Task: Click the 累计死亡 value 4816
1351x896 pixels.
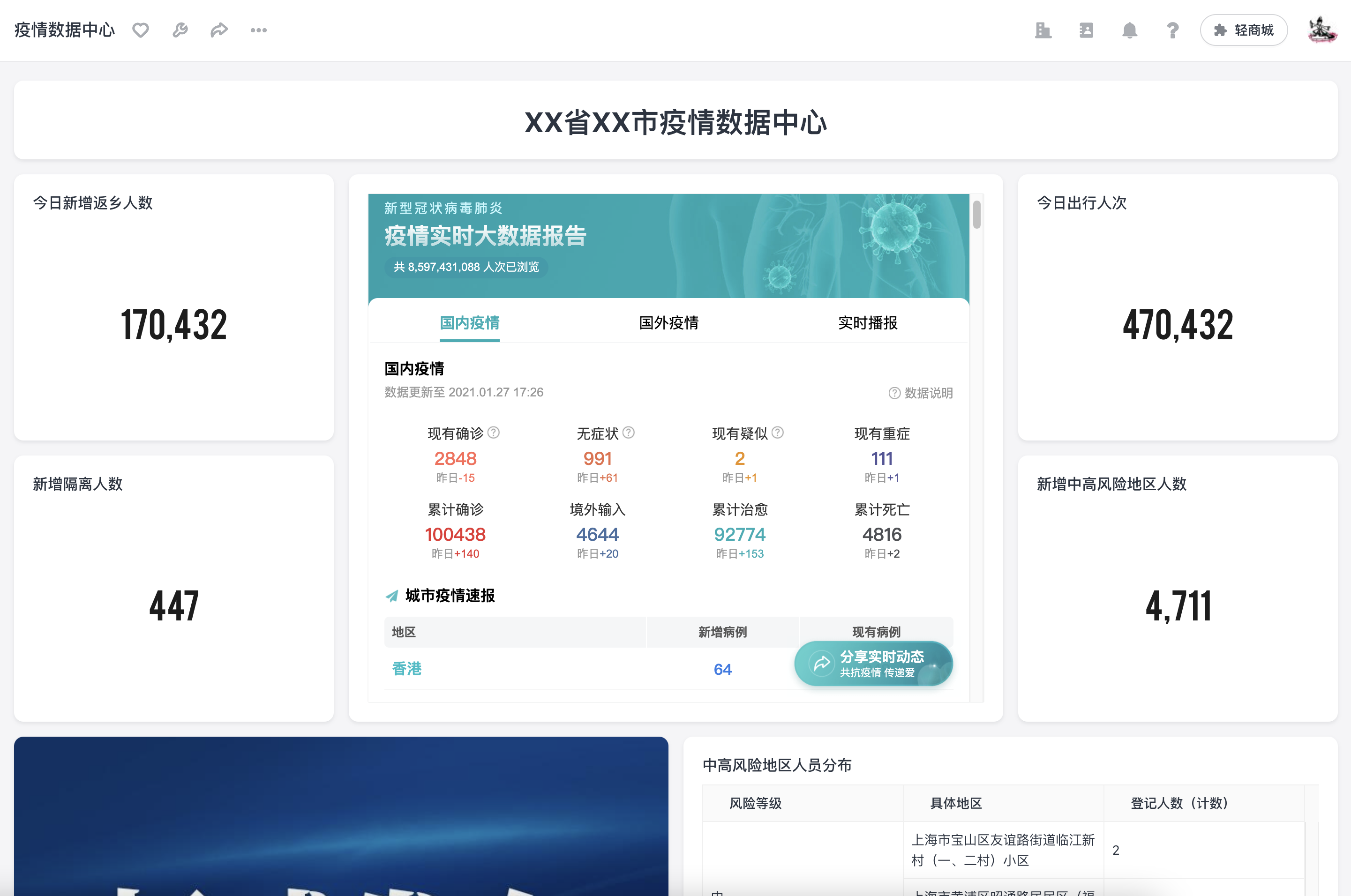Action: 882,534
